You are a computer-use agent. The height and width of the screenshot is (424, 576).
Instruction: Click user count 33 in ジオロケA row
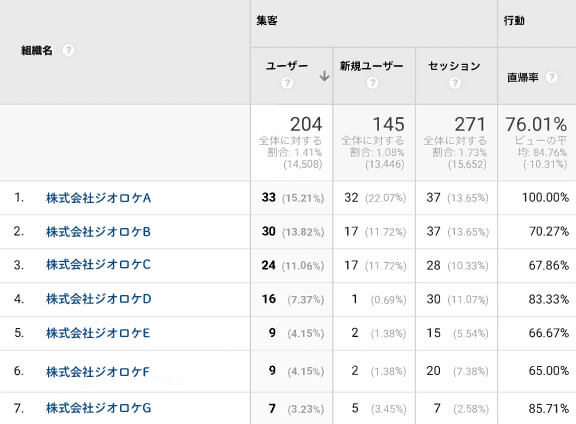click(269, 198)
